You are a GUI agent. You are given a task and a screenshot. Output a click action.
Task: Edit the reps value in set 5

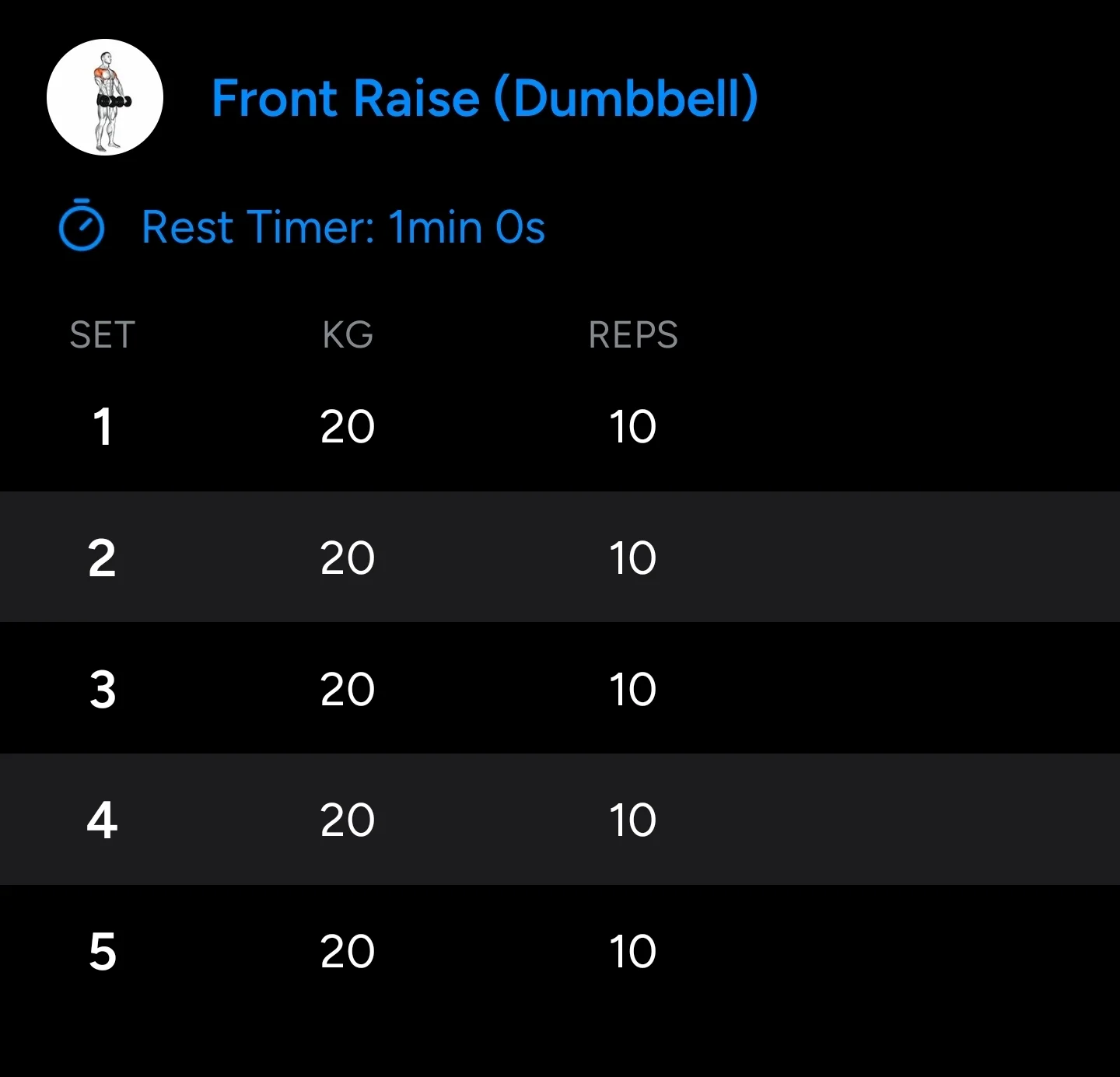coord(633,952)
